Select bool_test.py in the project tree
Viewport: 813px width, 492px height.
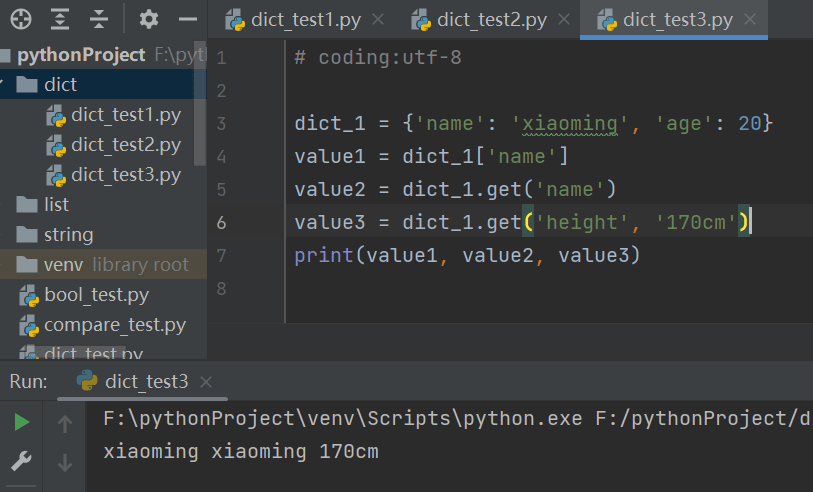tap(96, 295)
